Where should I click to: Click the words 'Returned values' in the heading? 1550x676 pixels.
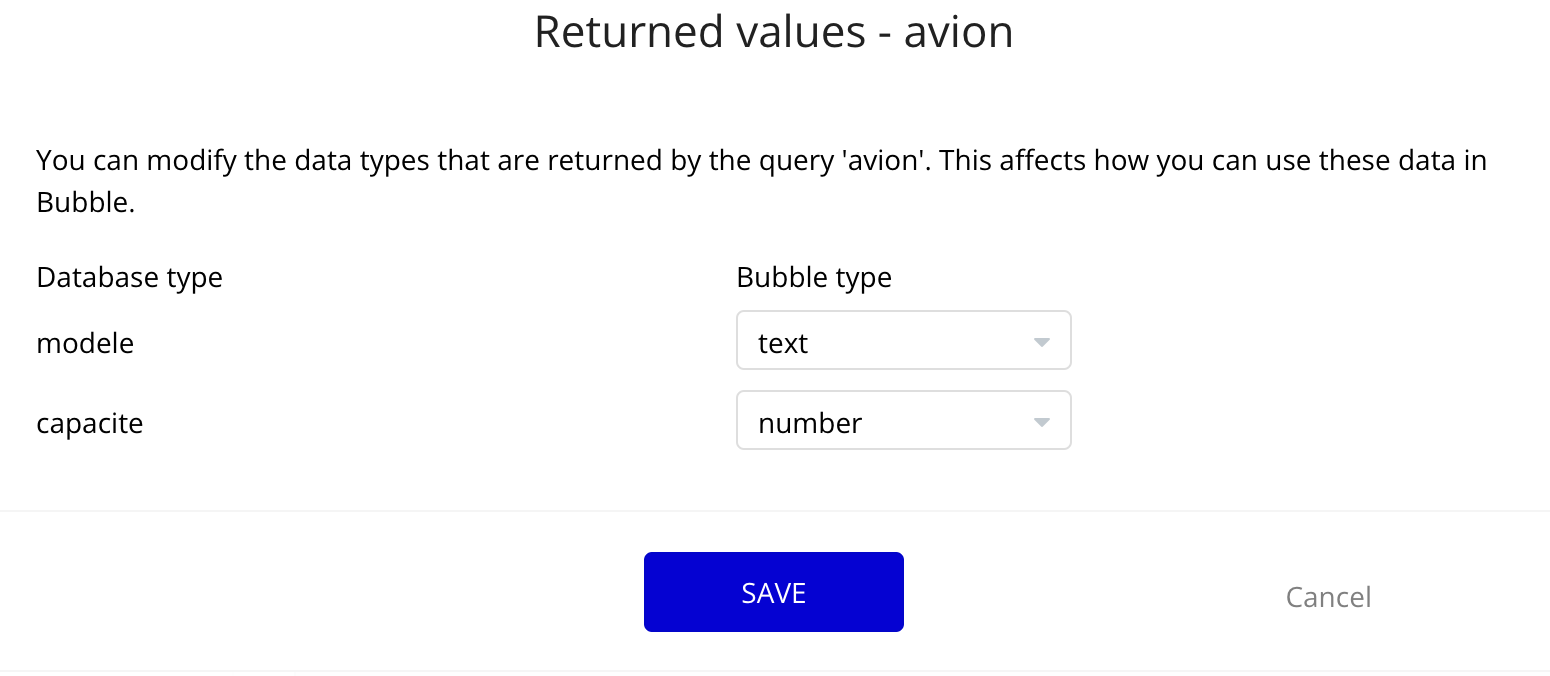tap(699, 32)
